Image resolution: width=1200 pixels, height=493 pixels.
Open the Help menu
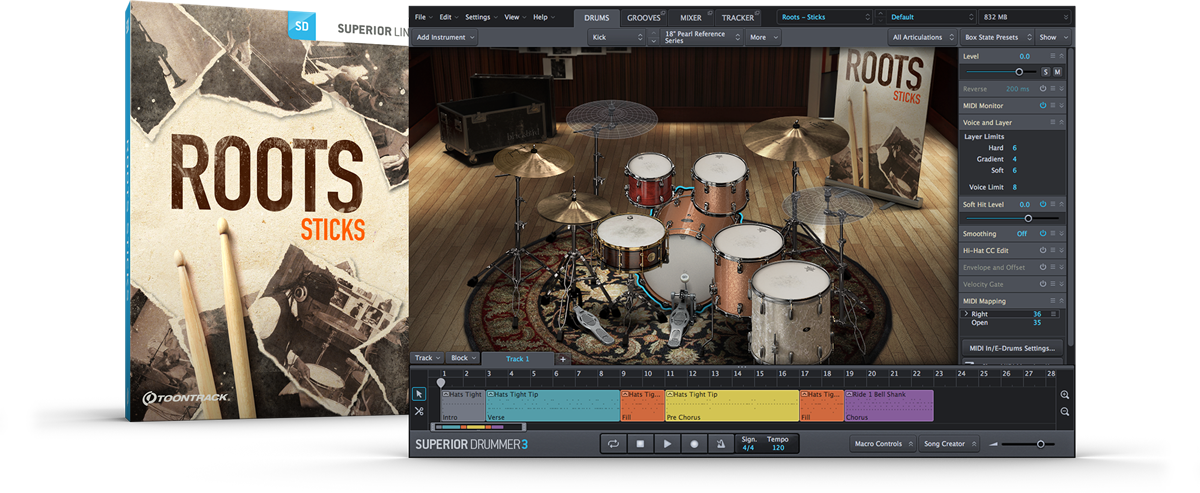tap(543, 17)
